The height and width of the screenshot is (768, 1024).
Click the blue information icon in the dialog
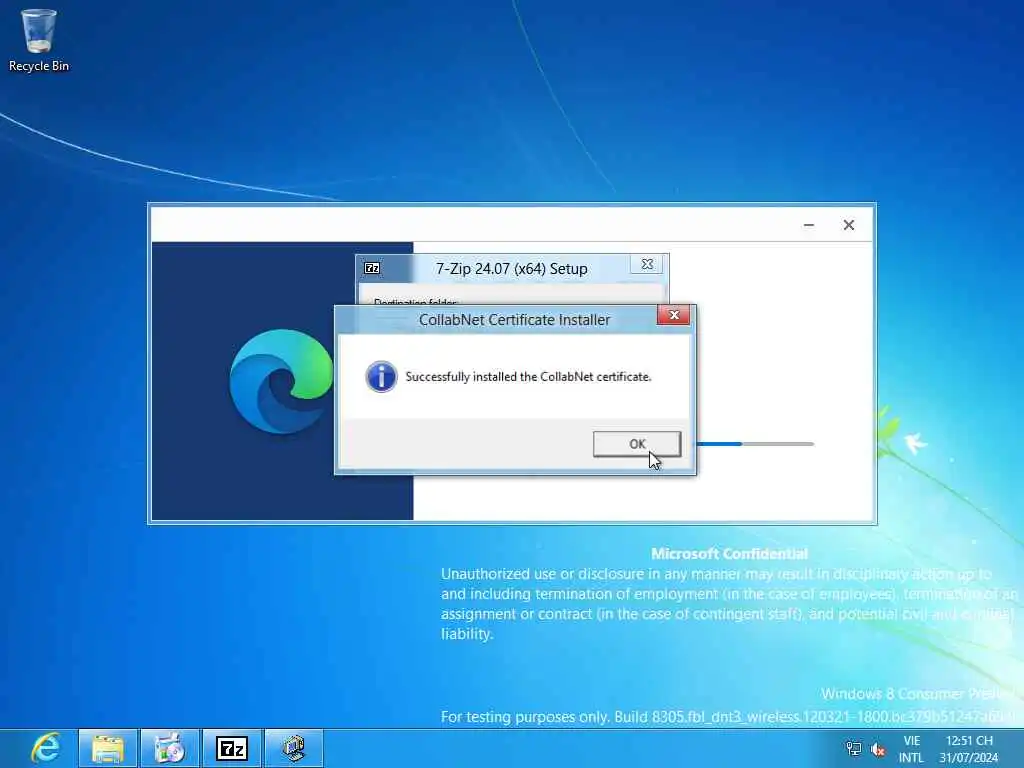coord(381,377)
